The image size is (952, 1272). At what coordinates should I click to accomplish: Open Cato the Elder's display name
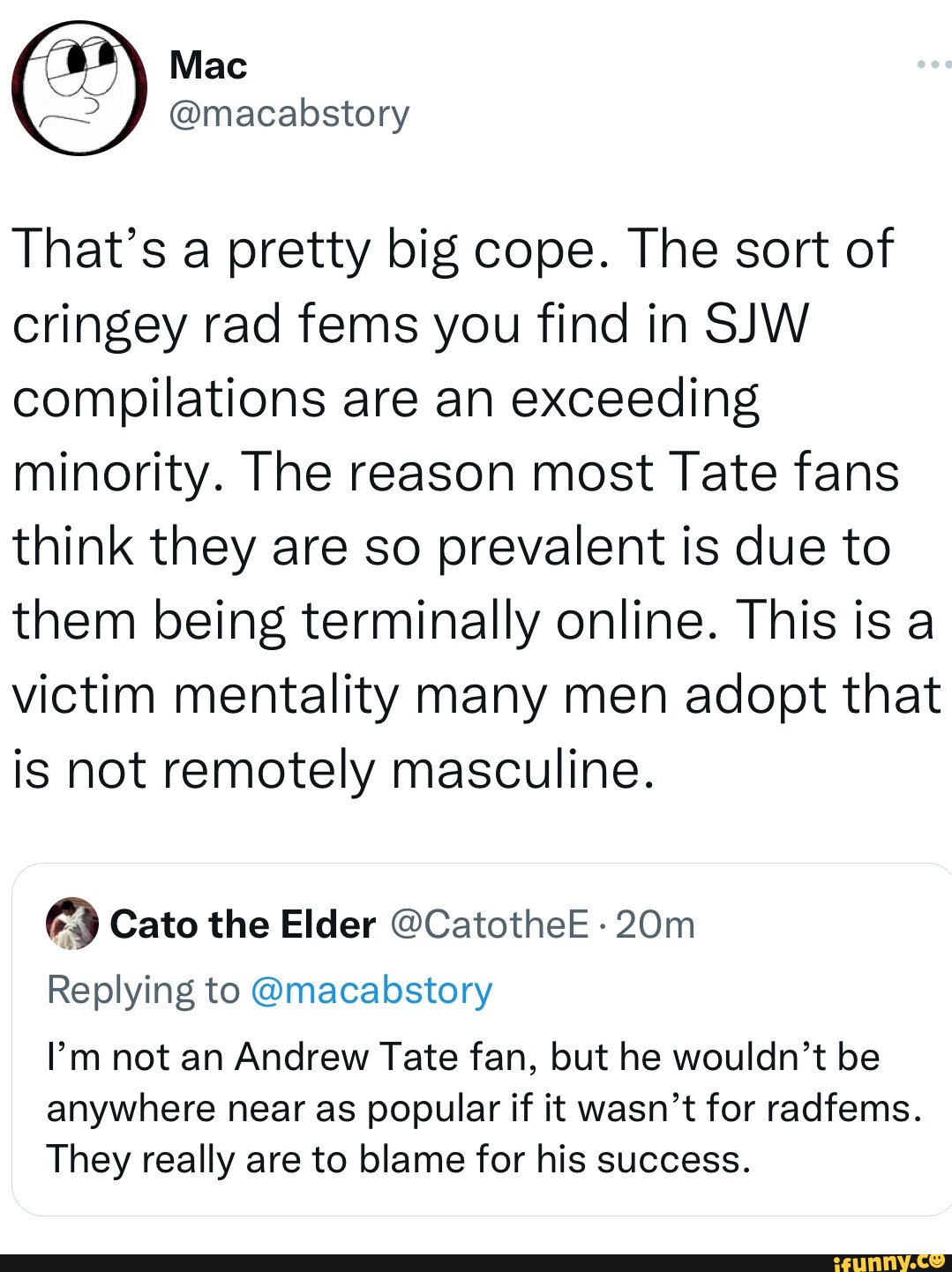click(x=243, y=924)
